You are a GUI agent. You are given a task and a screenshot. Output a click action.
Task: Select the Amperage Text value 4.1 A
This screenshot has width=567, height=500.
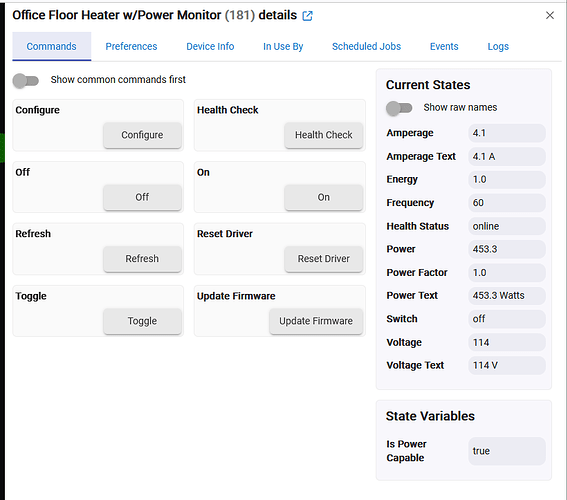coord(507,157)
